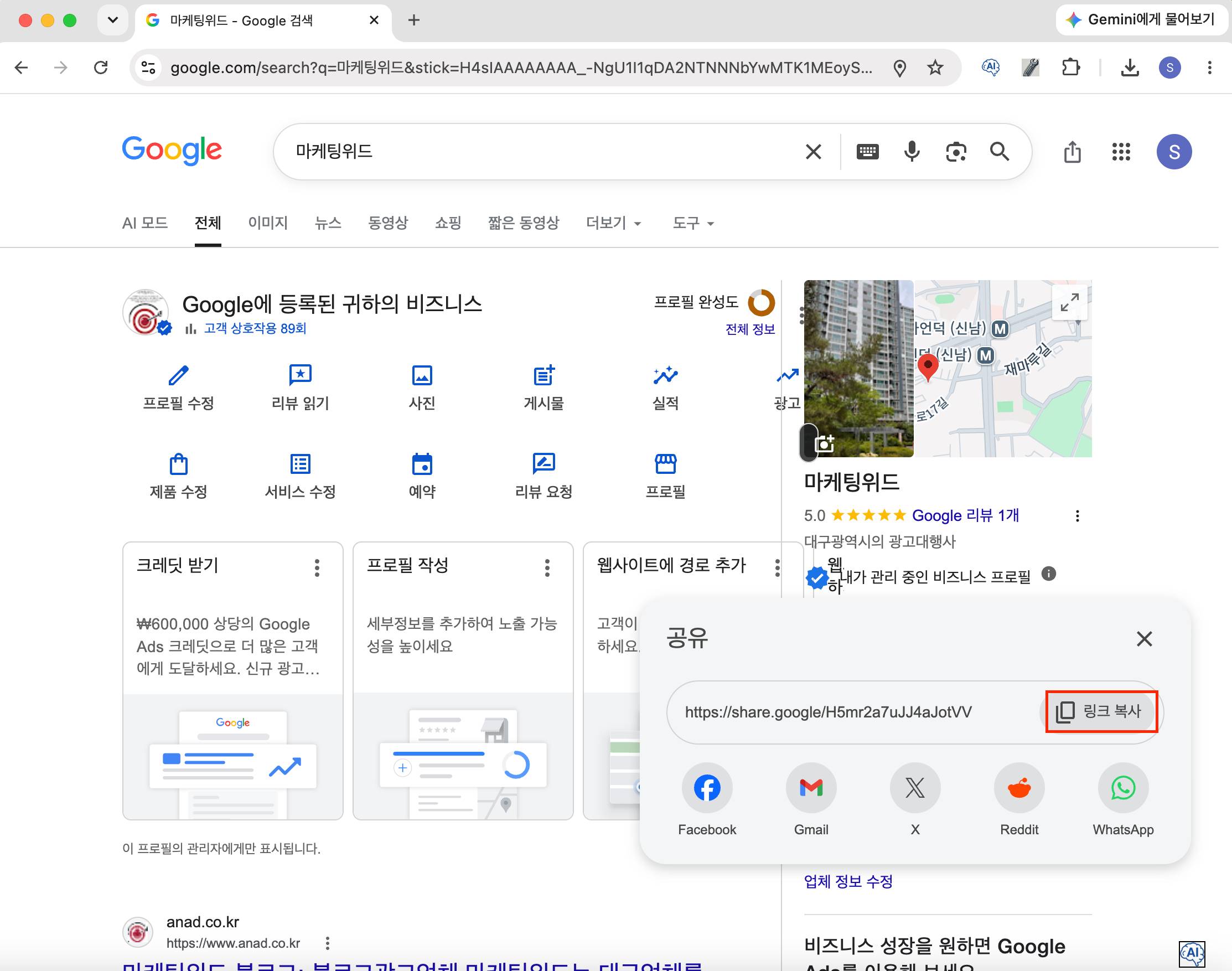
Task: Show info about managed business profile
Action: coord(1048,574)
